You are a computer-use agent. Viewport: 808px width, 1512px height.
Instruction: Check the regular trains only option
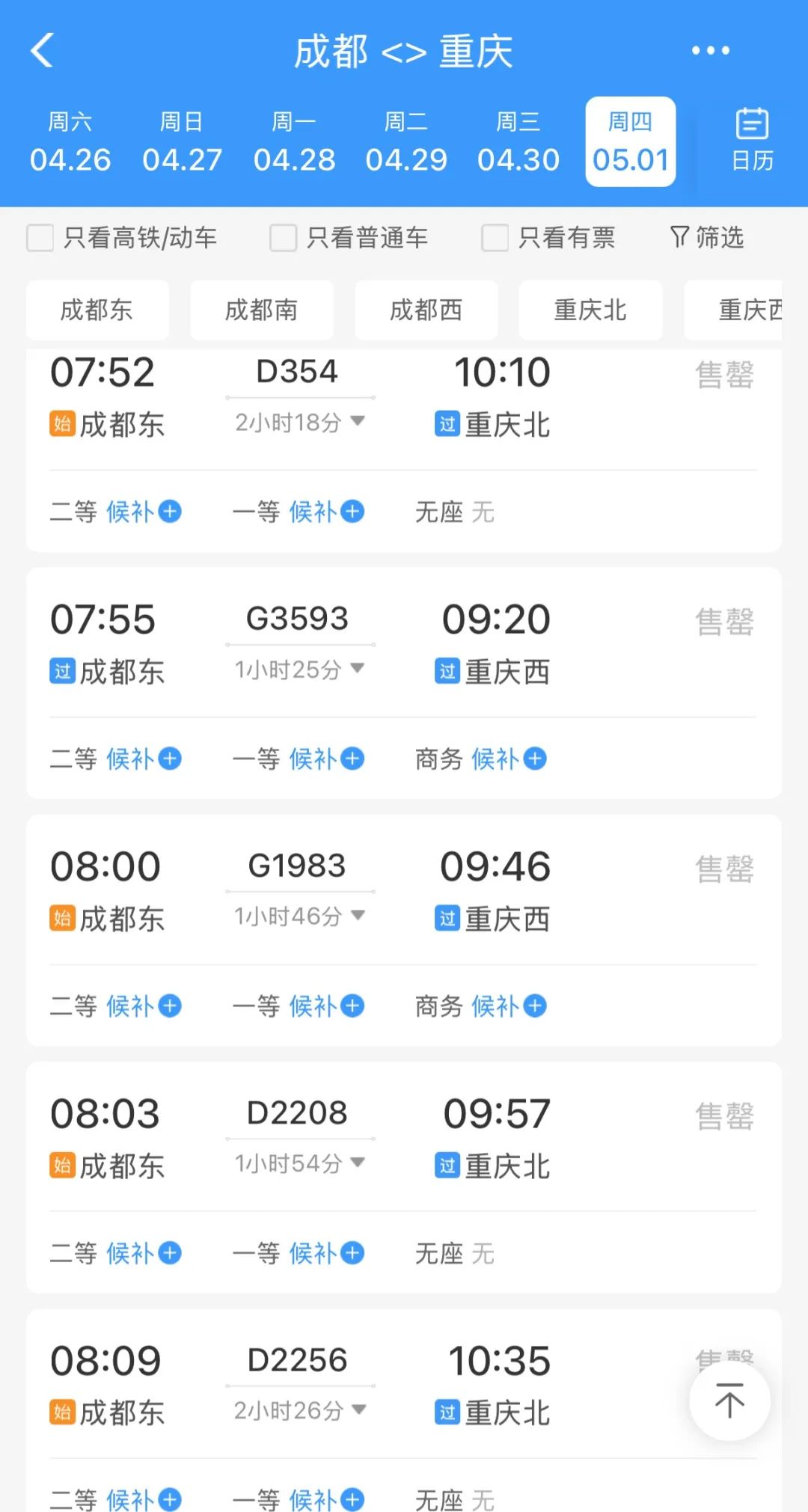(284, 238)
